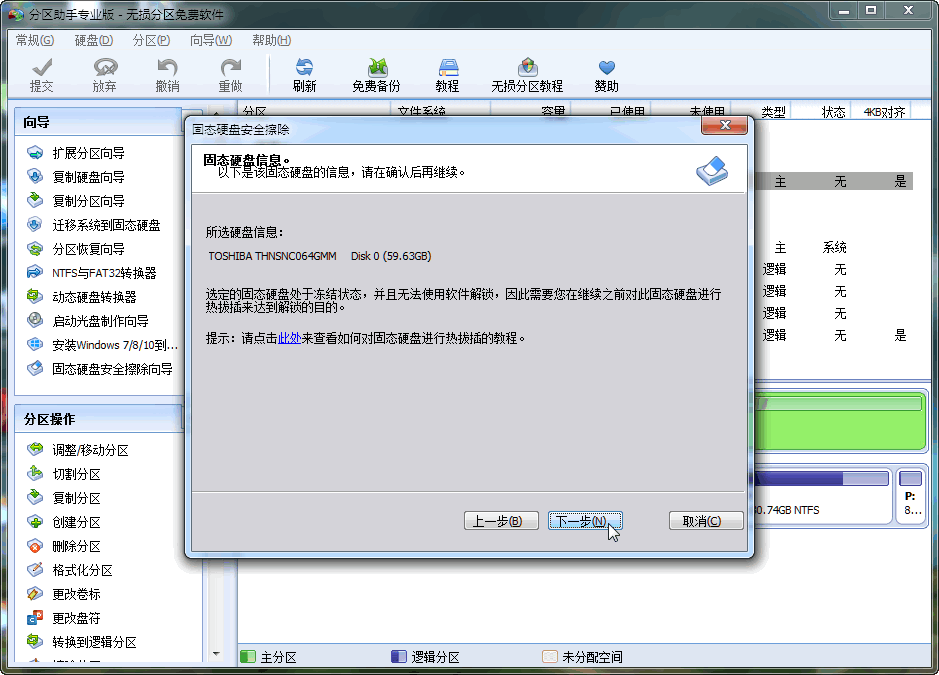The height and width of the screenshot is (675, 939).
Task: Click the 未分配空间 legend color box
Action: click(x=549, y=657)
